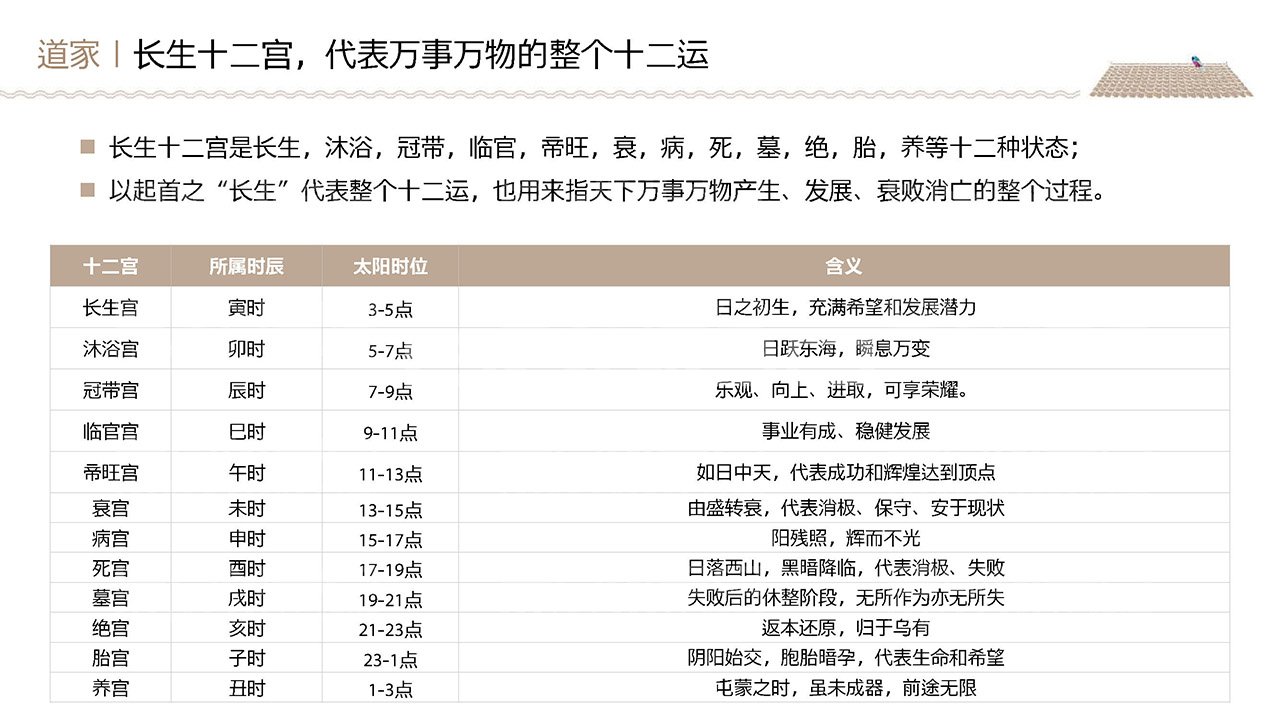
Task: Select the "十二宫" column header
Action: click(110, 267)
